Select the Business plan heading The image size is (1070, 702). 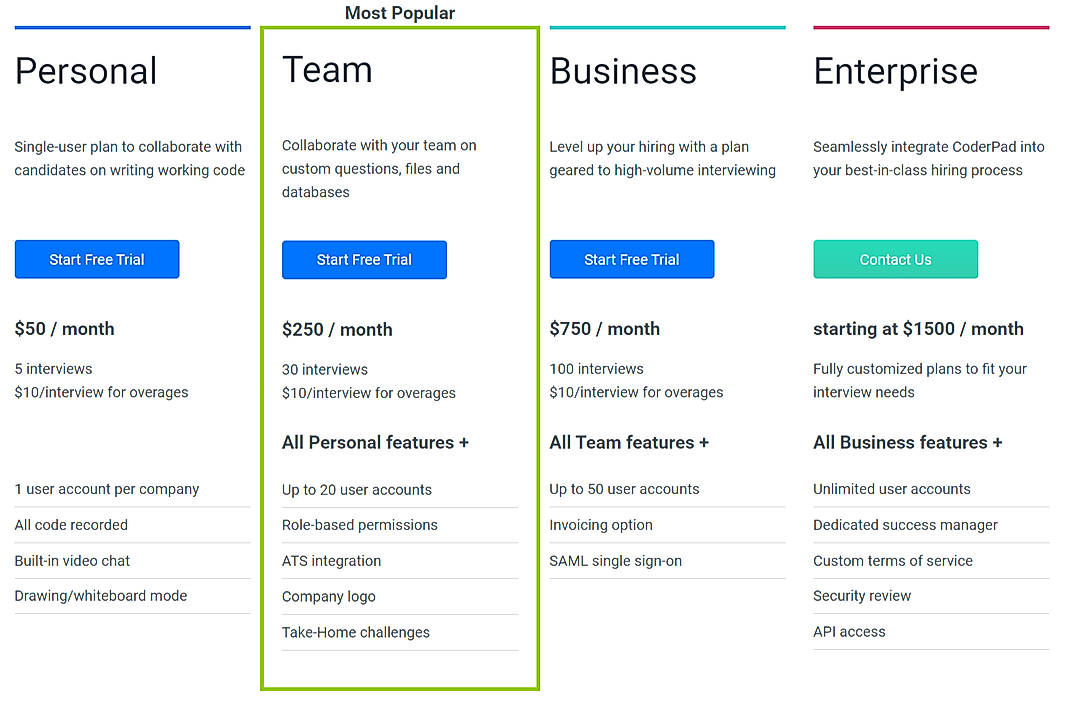coord(622,71)
